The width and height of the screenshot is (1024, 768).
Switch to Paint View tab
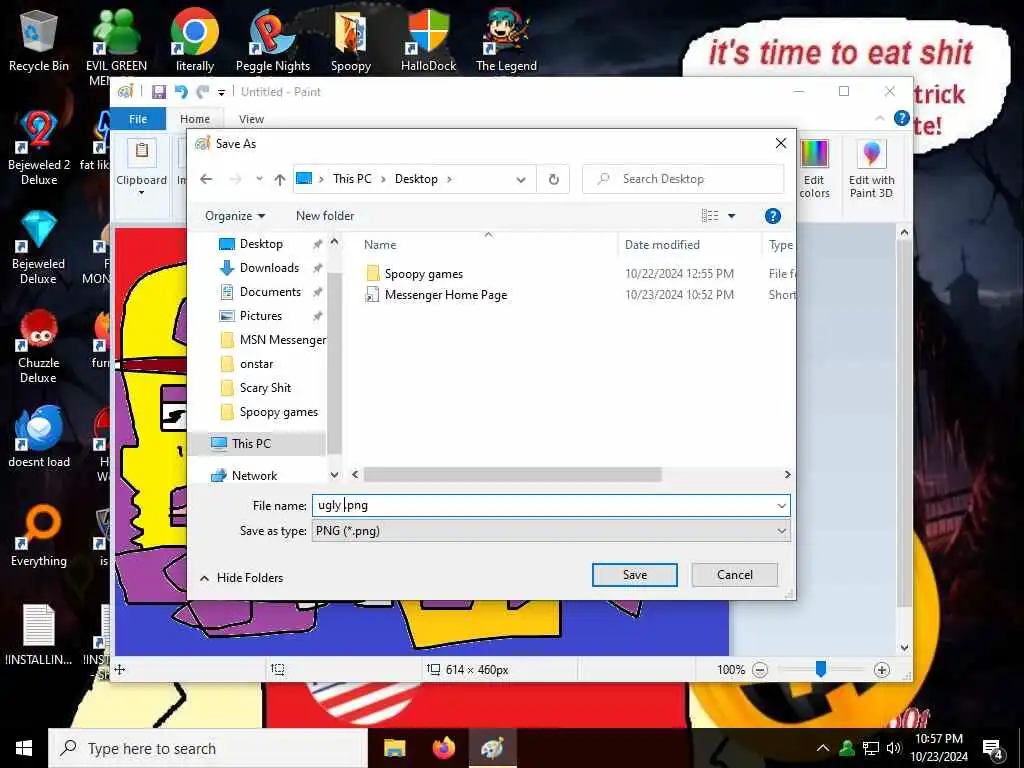tap(251, 119)
